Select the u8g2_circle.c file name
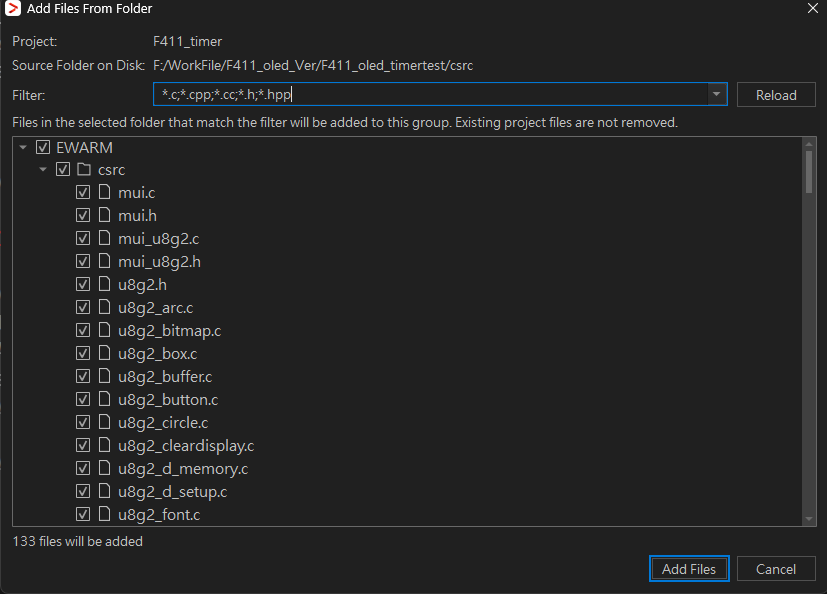Image resolution: width=827 pixels, height=594 pixels. [163, 423]
